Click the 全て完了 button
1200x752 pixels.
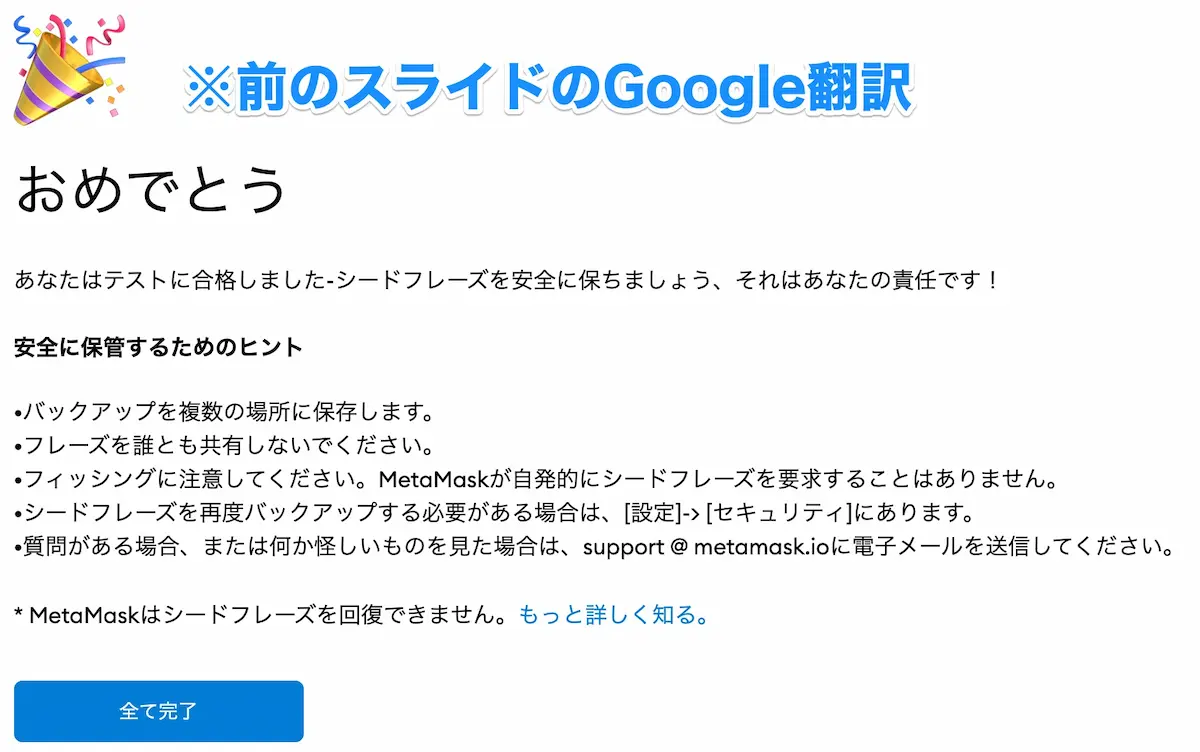pyautogui.click(x=158, y=711)
